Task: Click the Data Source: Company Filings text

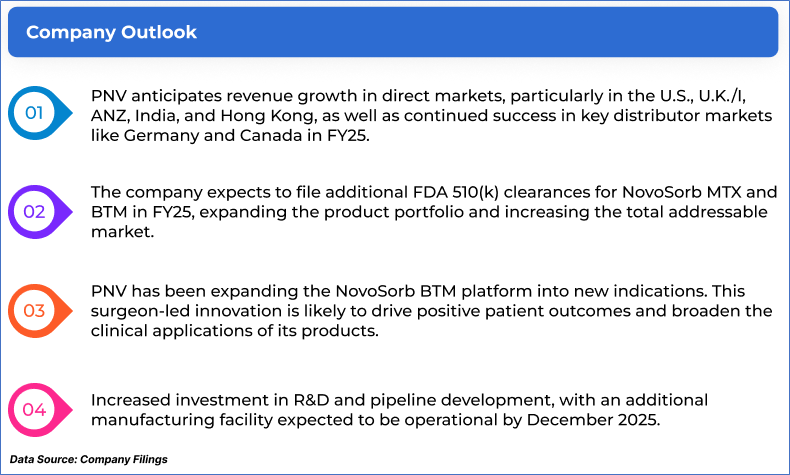Action: pyautogui.click(x=89, y=459)
